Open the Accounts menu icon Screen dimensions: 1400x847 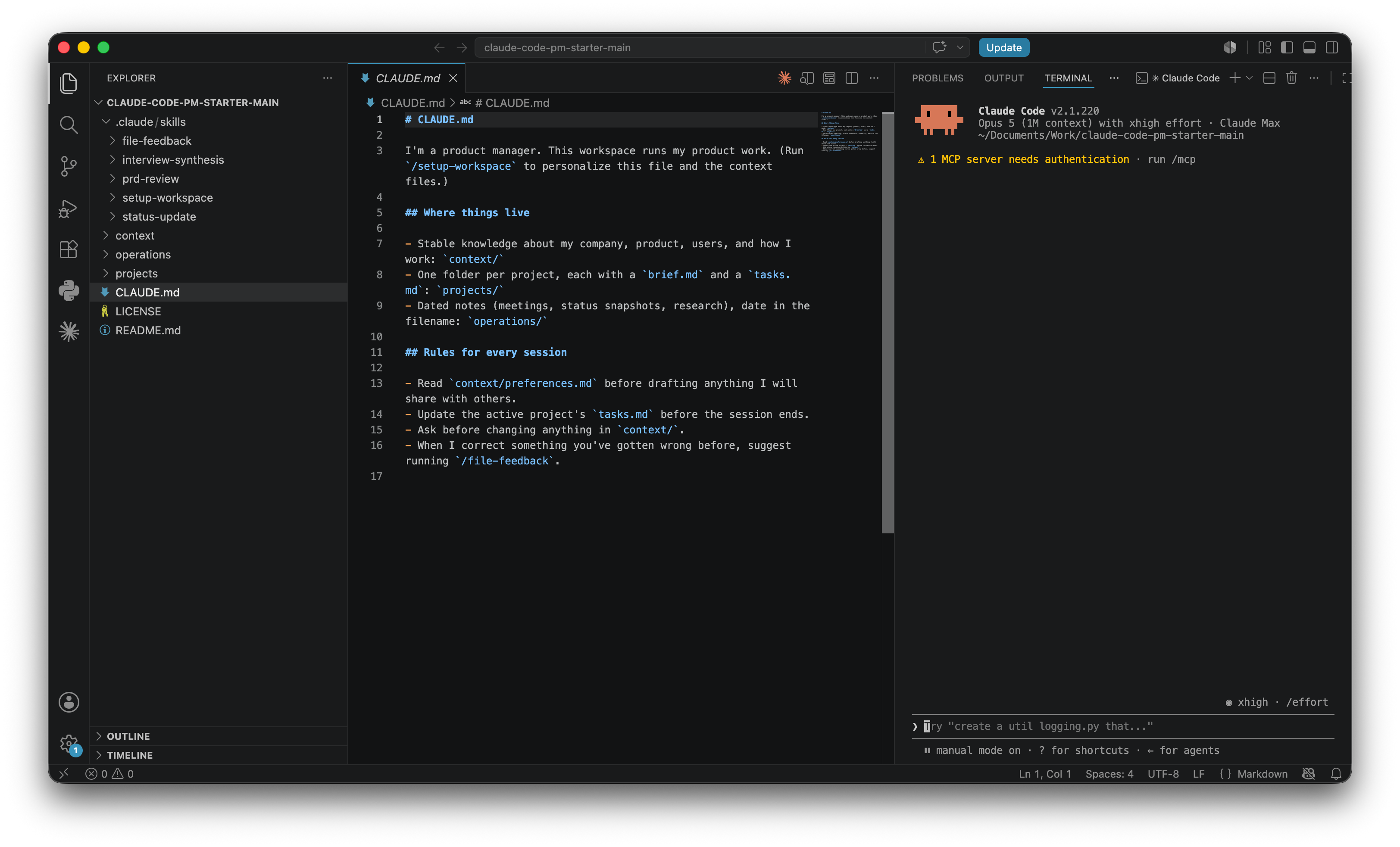pyautogui.click(x=69, y=702)
